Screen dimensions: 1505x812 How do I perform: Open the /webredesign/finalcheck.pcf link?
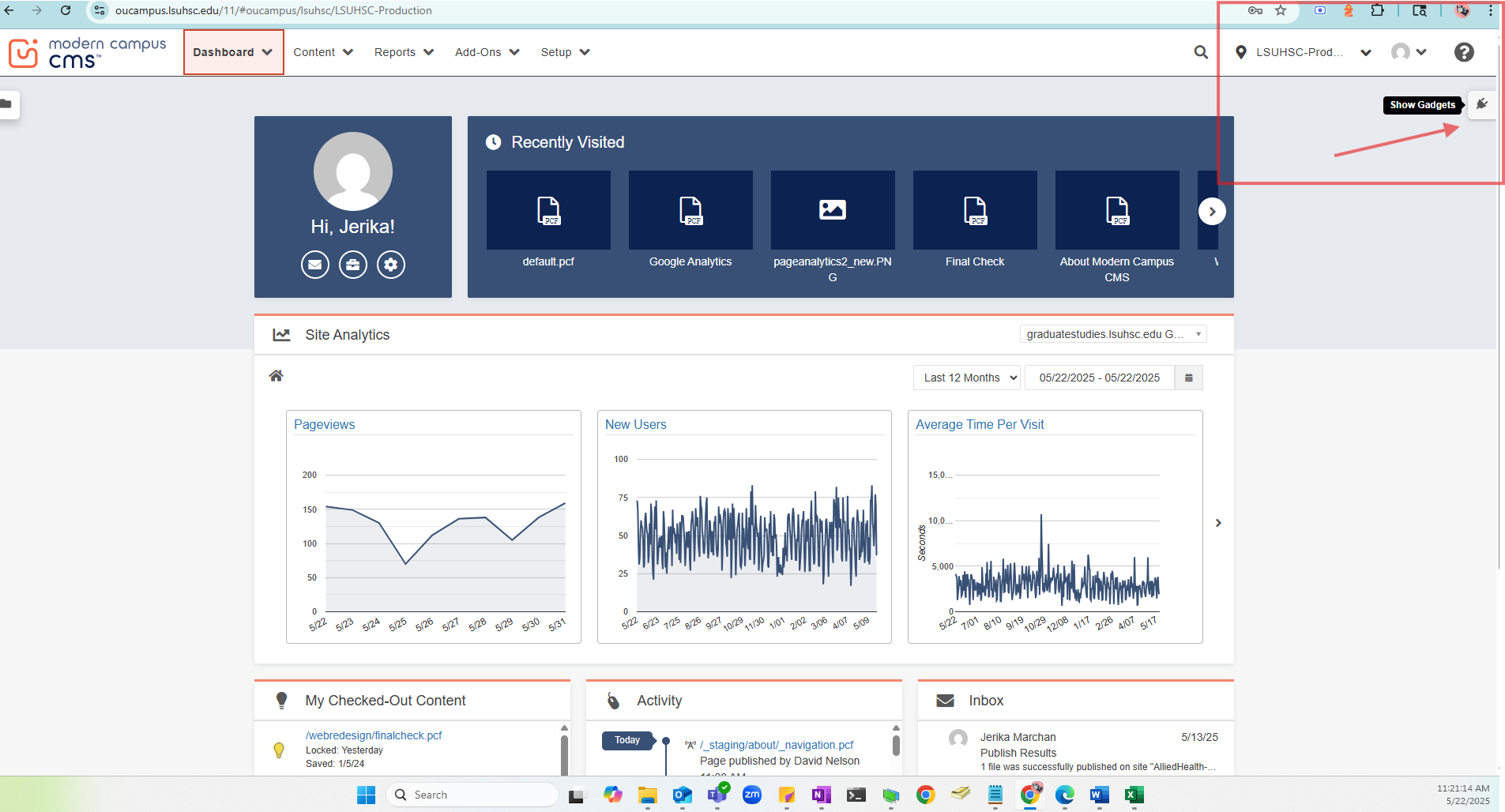[x=374, y=735]
